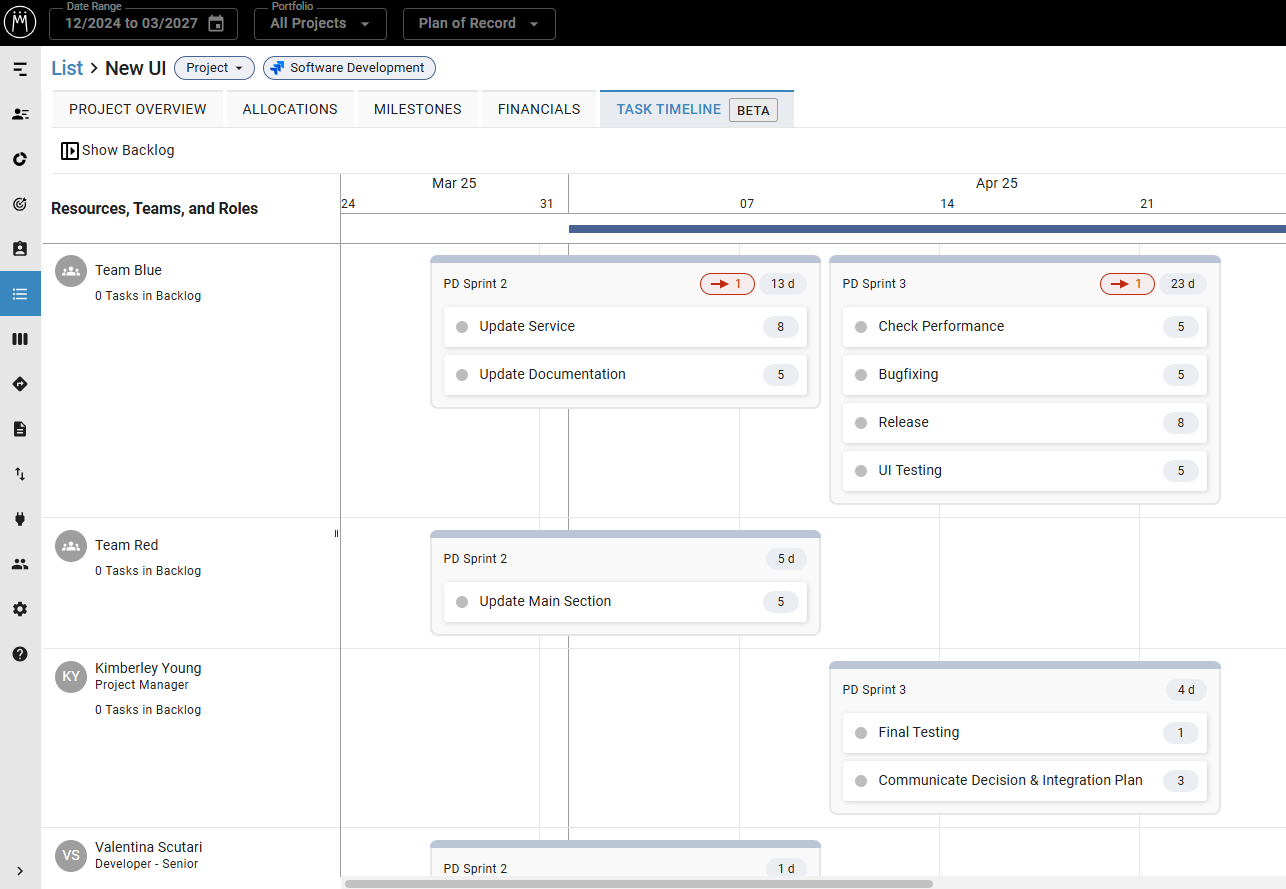Image resolution: width=1286 pixels, height=889 pixels.
Task: Click Team Blue PD Sprint 3 dependency badge
Action: [x=1127, y=284]
